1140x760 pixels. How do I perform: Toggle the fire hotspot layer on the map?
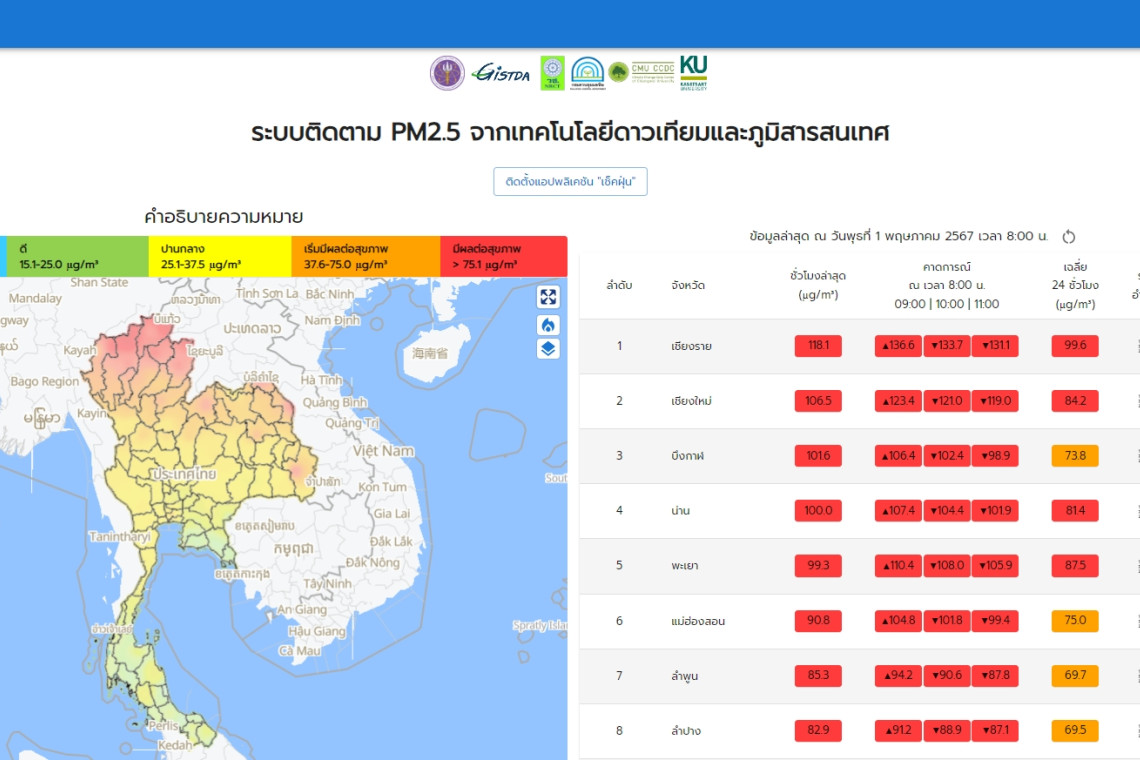click(548, 325)
